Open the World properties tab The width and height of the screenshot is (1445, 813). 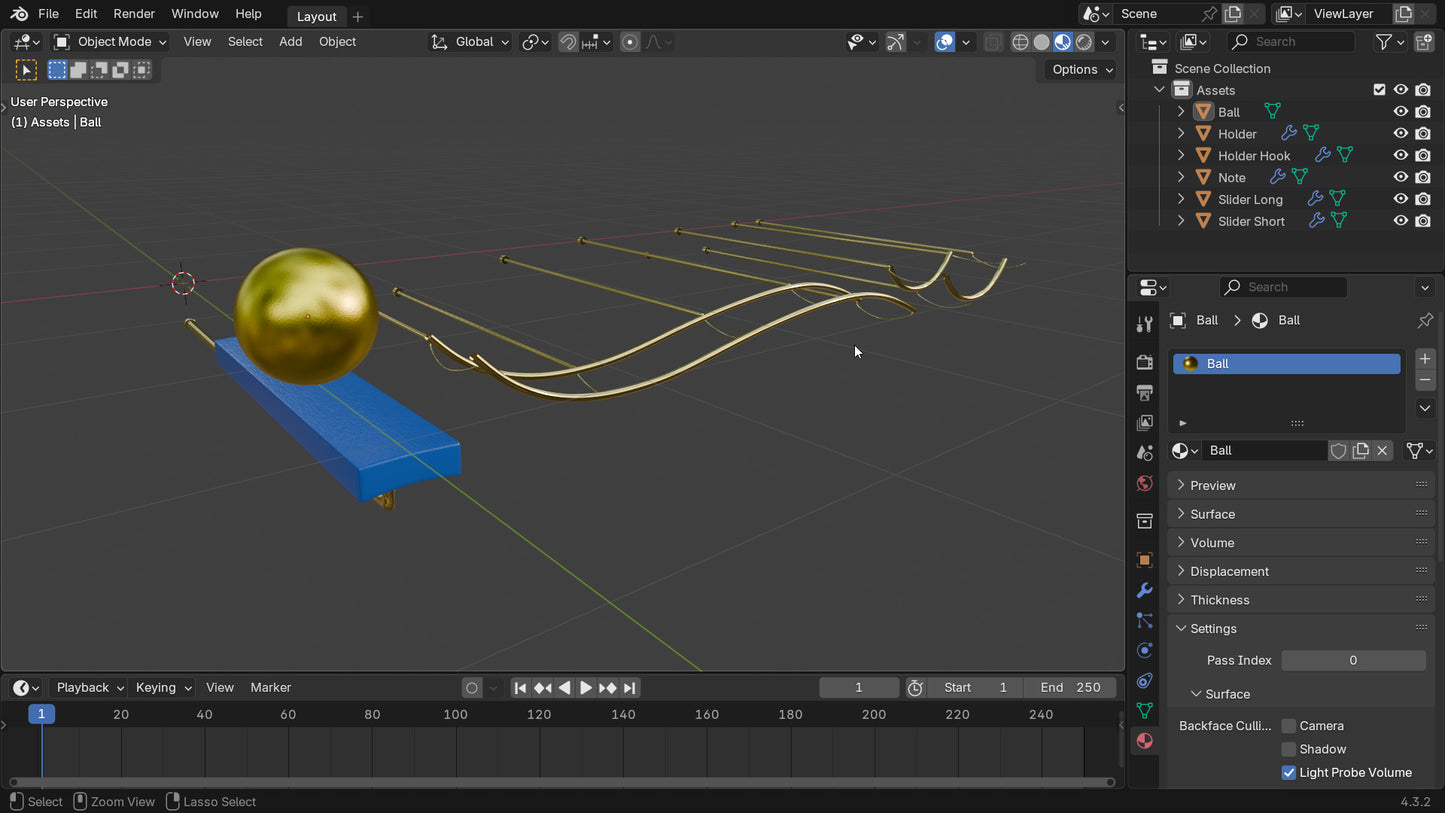[1144, 483]
